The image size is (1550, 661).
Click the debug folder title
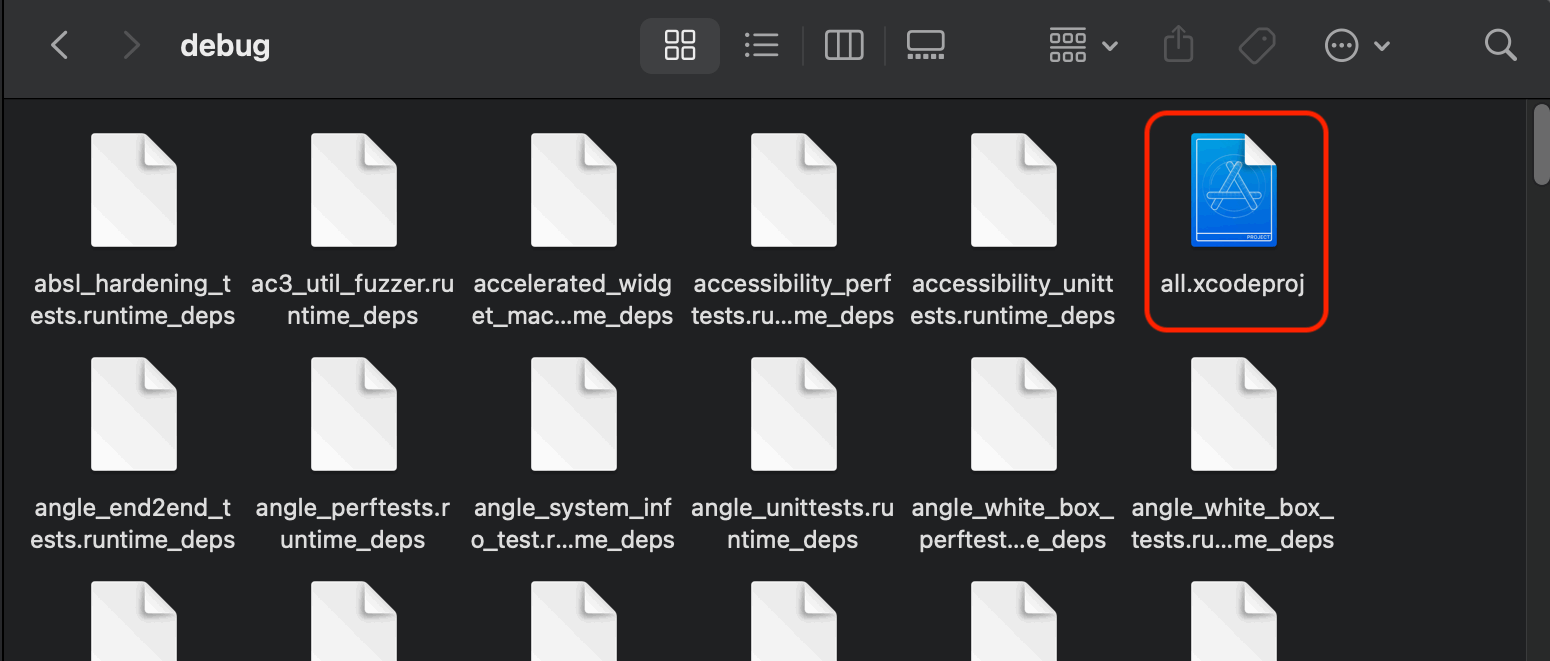225,46
